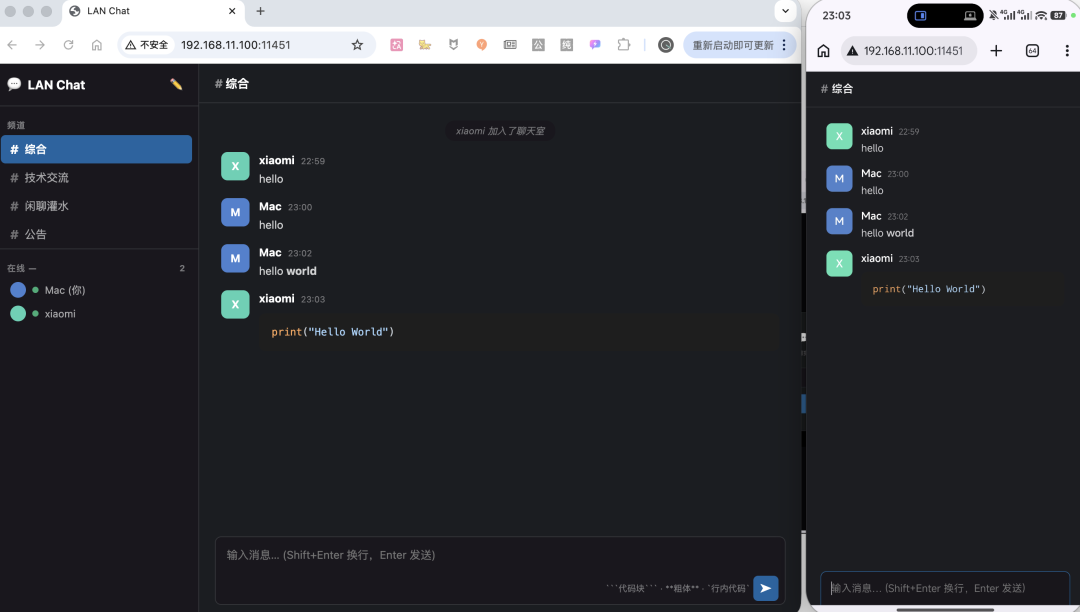The height and width of the screenshot is (612, 1080).
Task: Click the purple chat bubble extension icon
Action: [595, 45]
